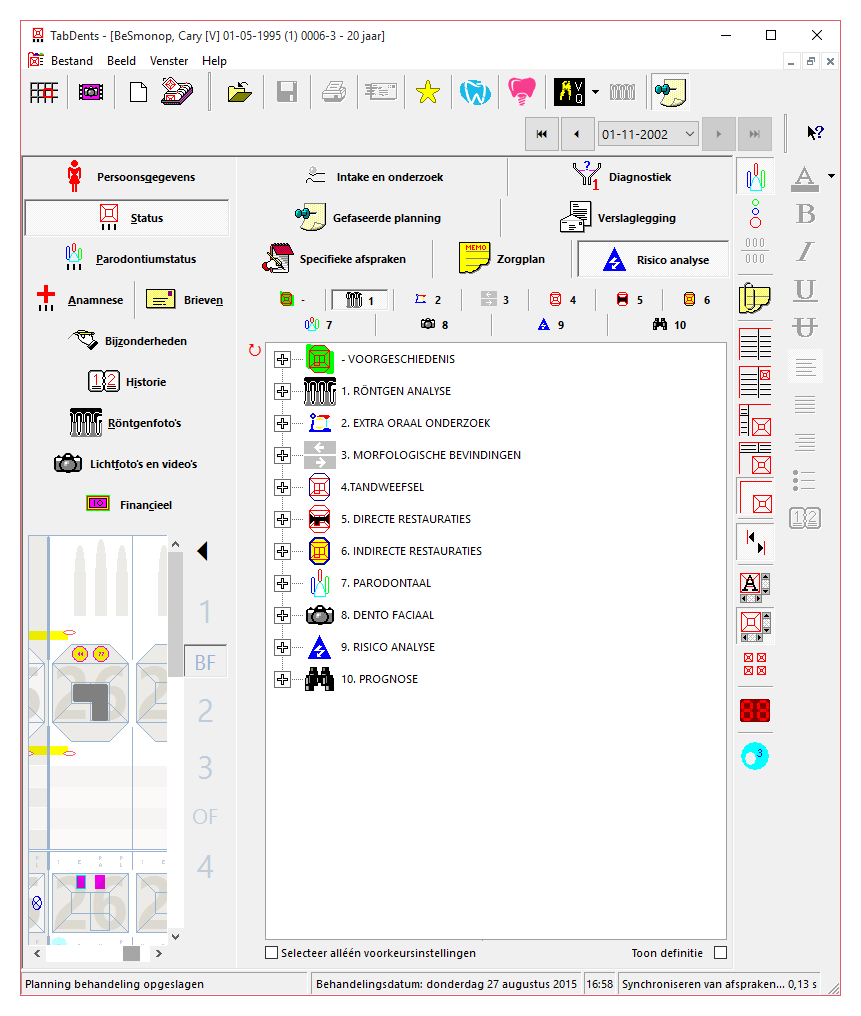This screenshot has width=861, height=1016.
Task: Select the BF quadrant marker
Action: 205,662
